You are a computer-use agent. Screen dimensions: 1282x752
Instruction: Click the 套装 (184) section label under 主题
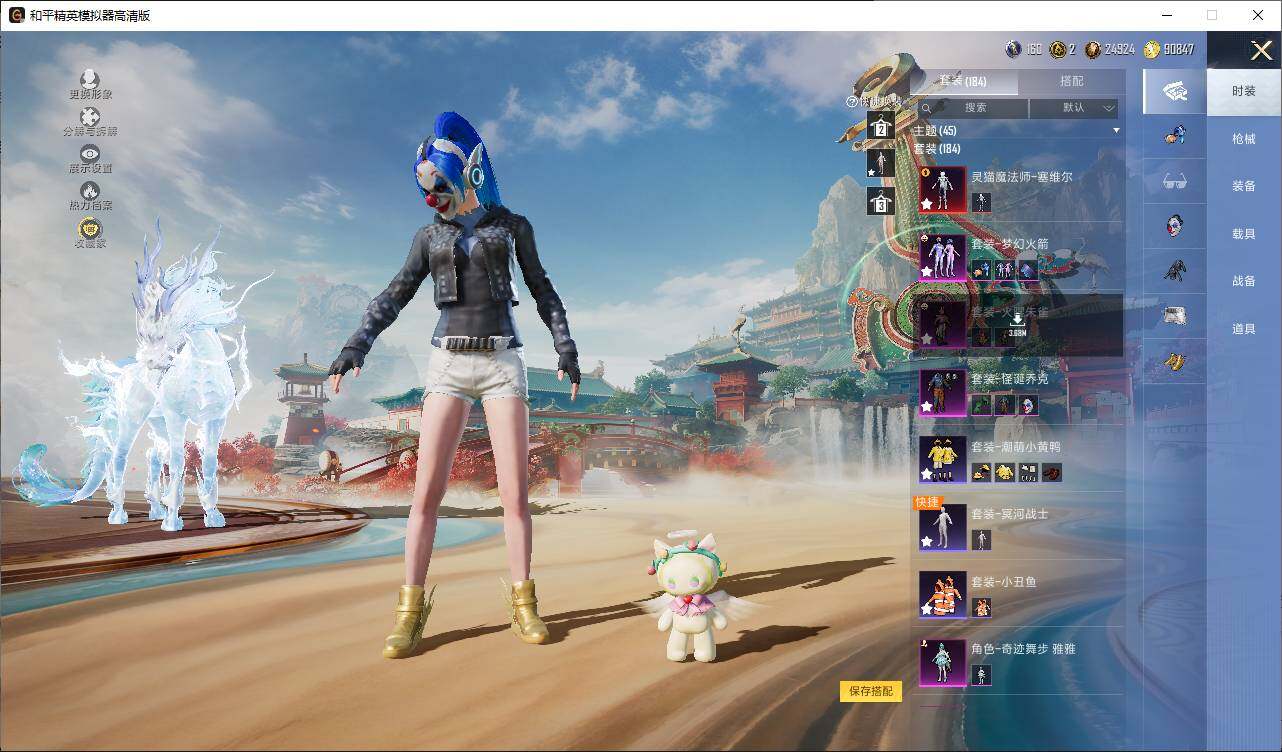pos(937,149)
